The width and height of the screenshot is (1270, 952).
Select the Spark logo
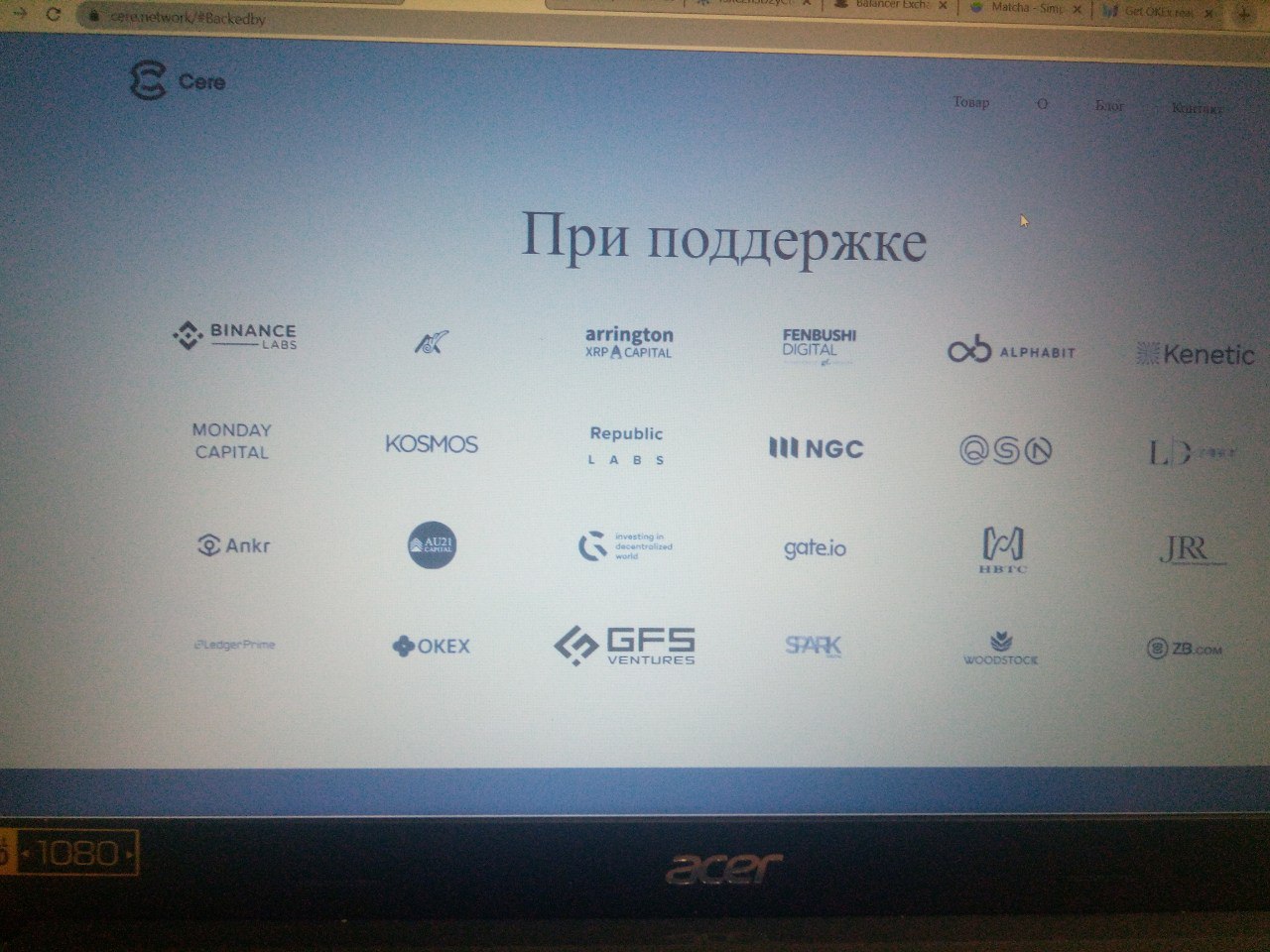[x=814, y=646]
